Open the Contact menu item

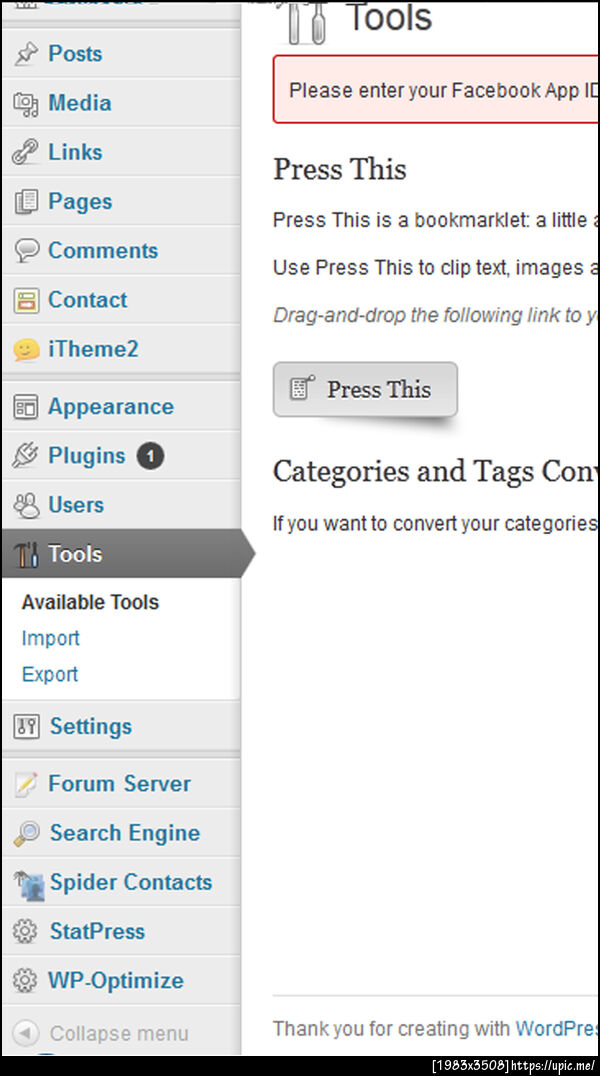[x=87, y=300]
